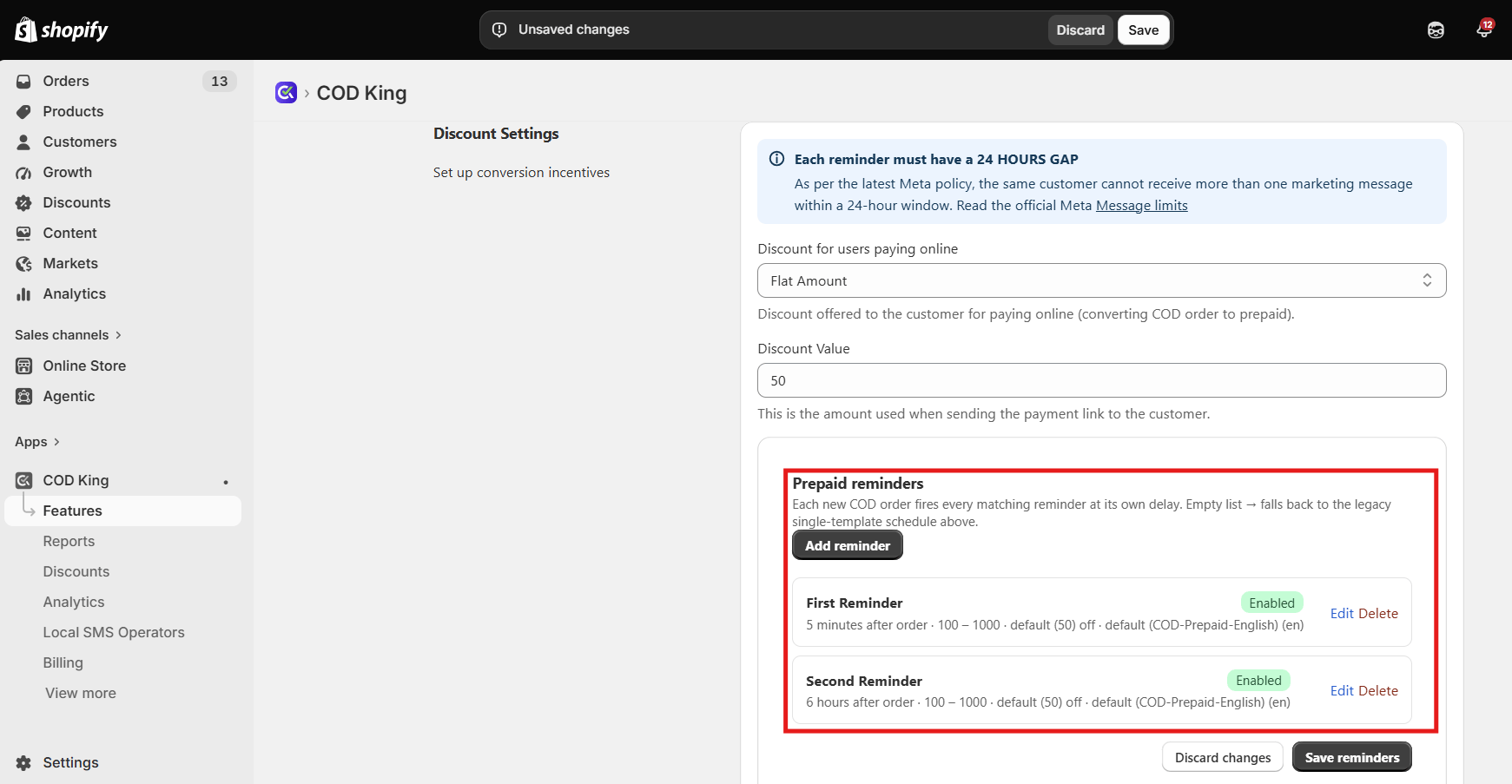Viewport: 1512px width, 784px height.
Task: Click the Add reminder button
Action: tap(848, 545)
